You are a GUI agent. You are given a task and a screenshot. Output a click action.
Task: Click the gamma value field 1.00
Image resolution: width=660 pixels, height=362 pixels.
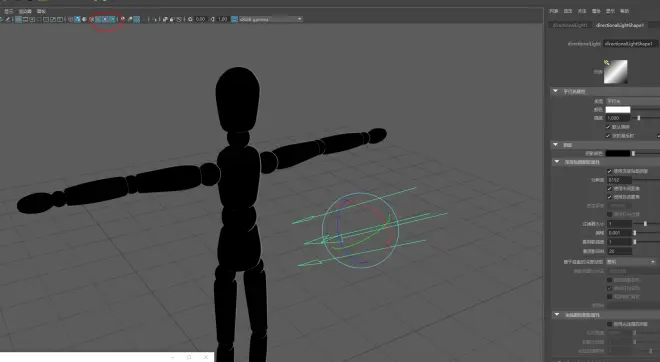(x=223, y=19)
